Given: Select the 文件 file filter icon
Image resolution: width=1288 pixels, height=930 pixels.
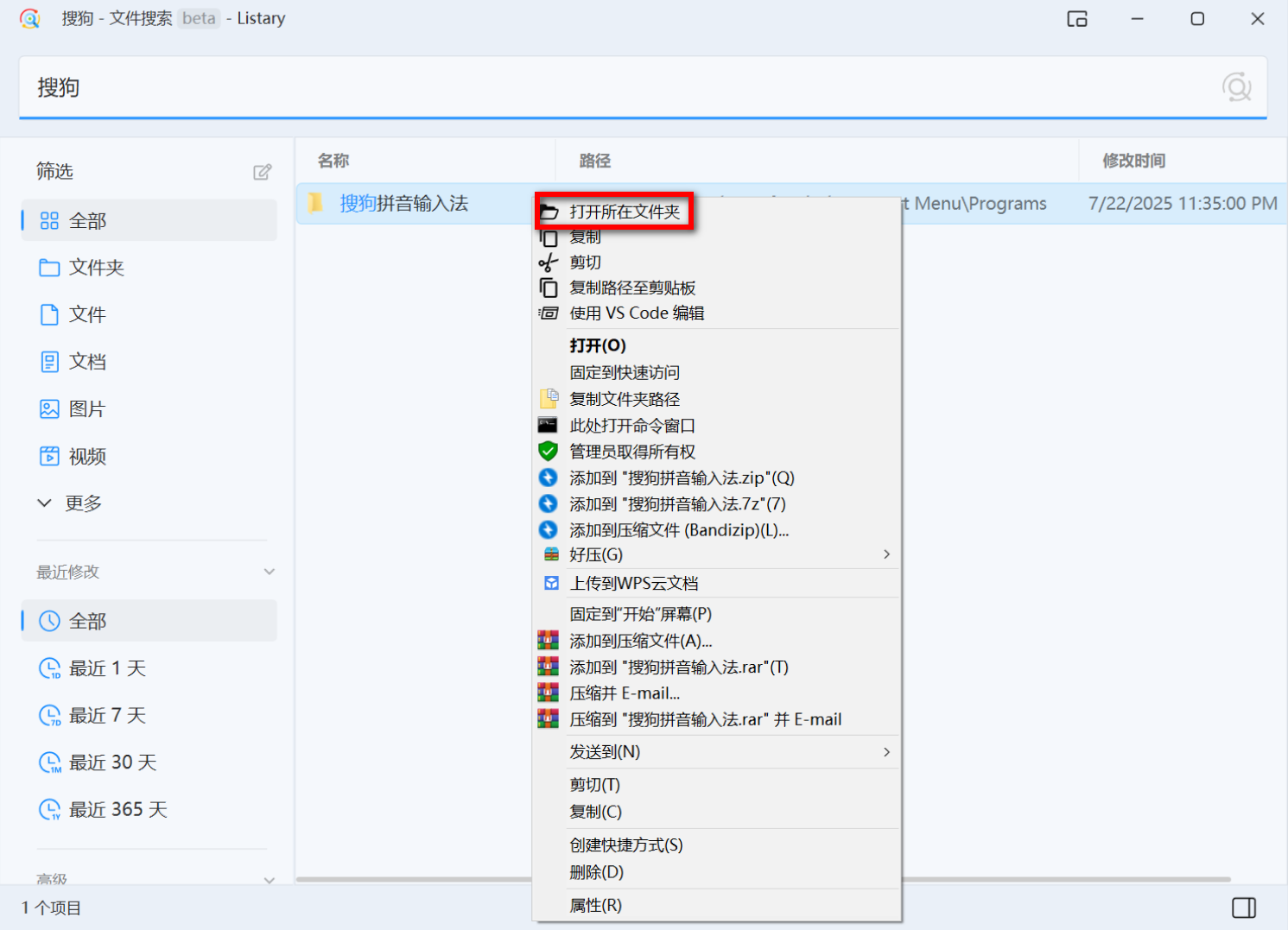Looking at the screenshot, I should click(50, 314).
